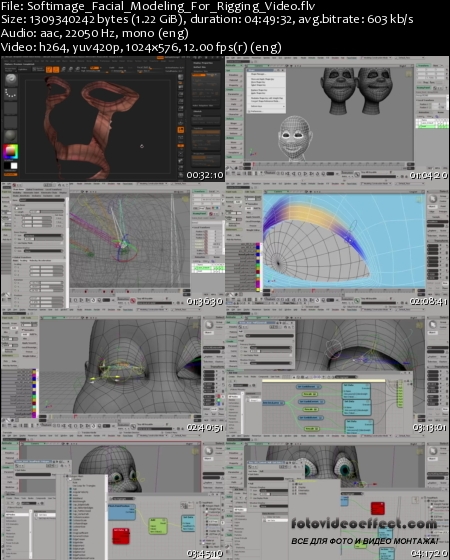Click the 'Audio: aac, 22050 Hz' line
This screenshot has height=560, width=450.
click(x=95, y=33)
